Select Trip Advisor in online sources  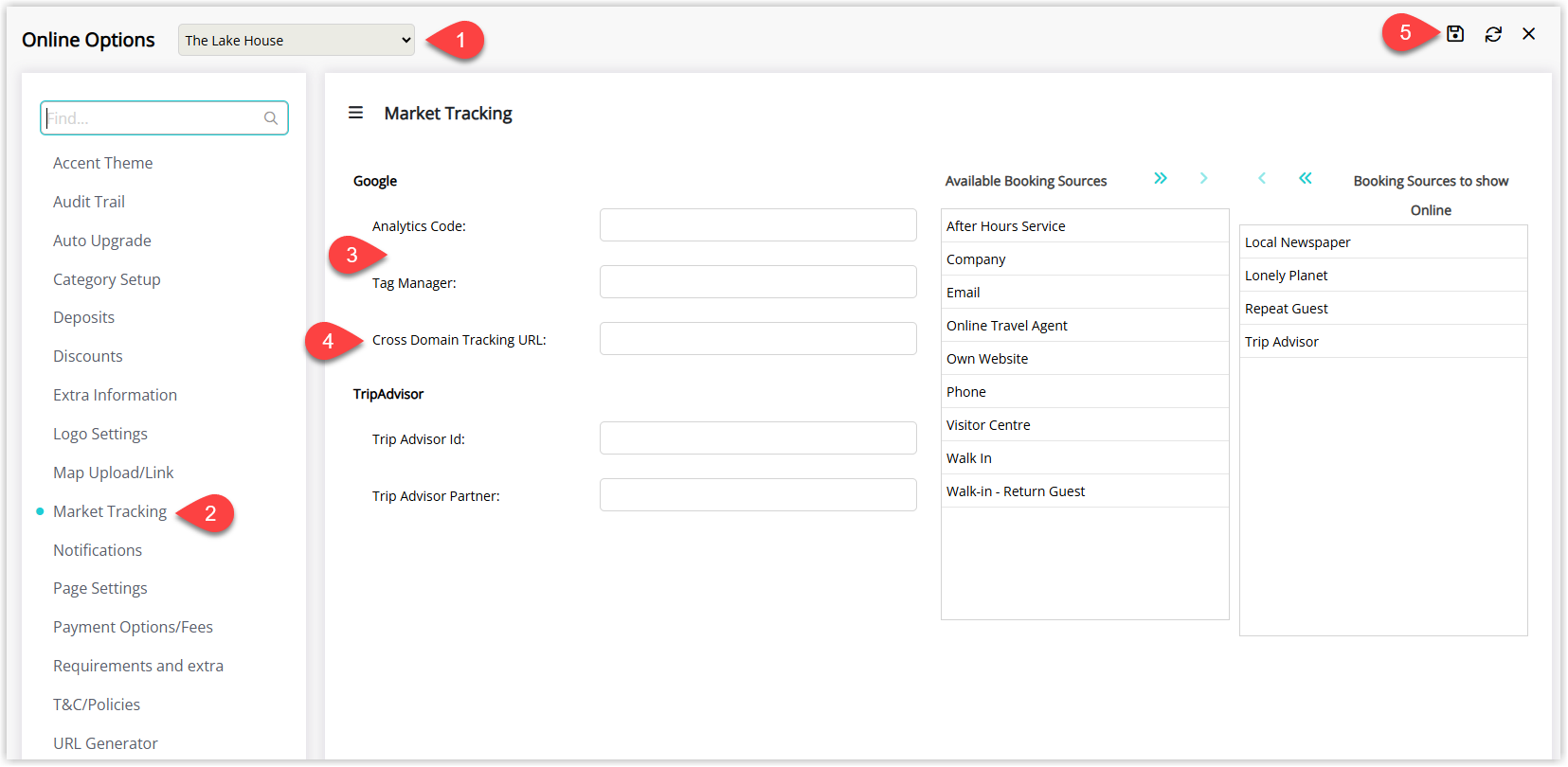tap(1383, 342)
